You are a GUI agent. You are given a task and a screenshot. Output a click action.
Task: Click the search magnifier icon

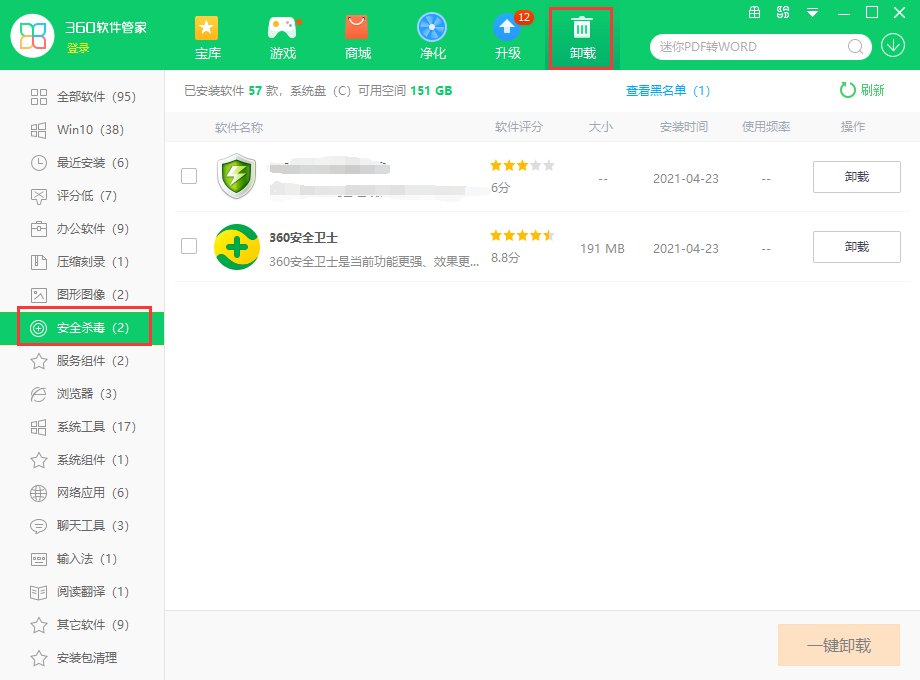pos(856,46)
